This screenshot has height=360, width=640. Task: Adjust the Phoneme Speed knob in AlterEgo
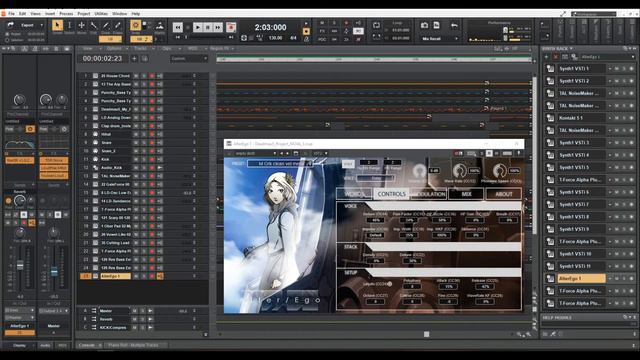499,170
